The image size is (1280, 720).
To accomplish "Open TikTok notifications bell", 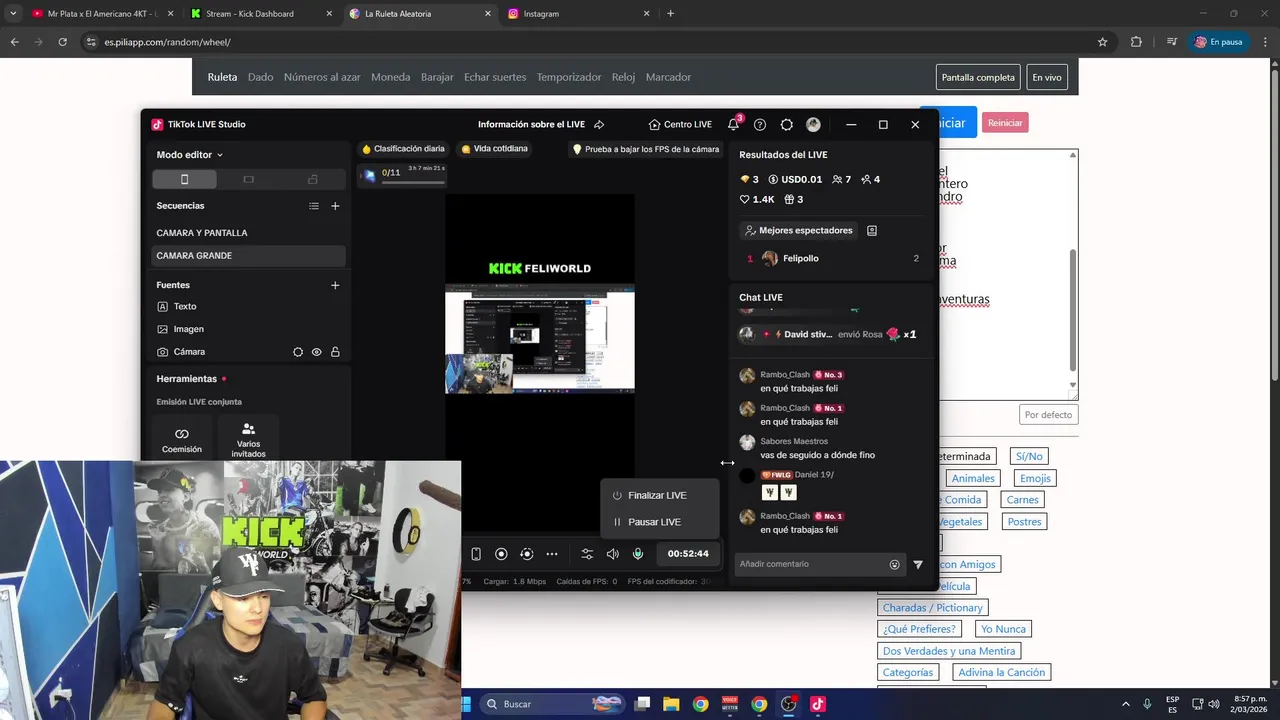I will [733, 125].
